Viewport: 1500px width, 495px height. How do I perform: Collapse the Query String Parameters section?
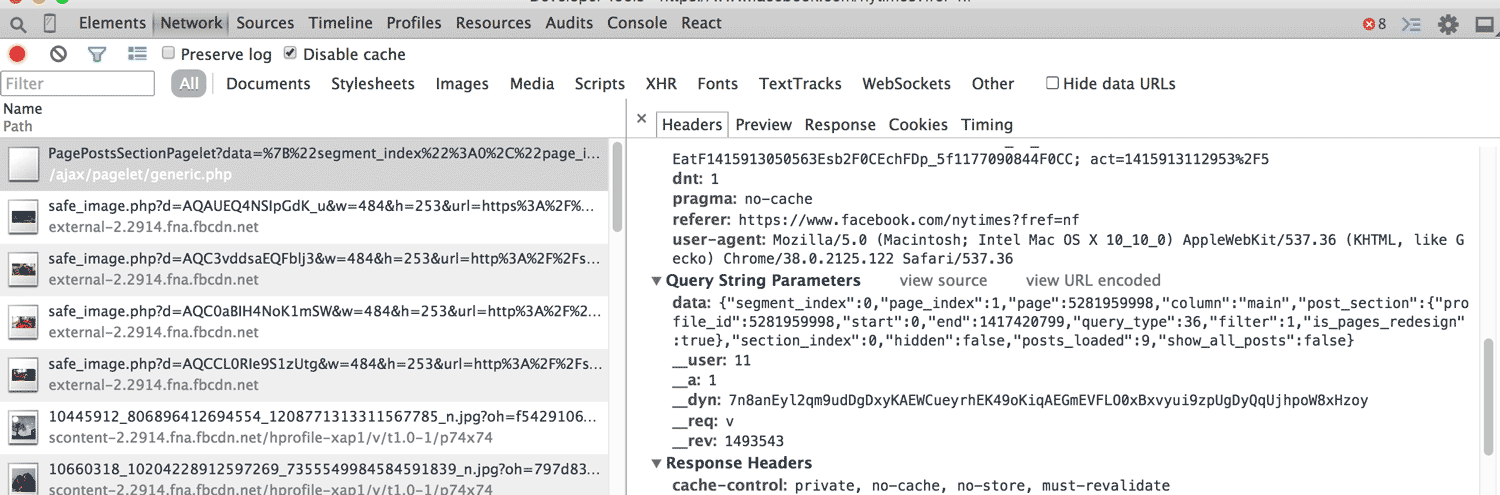coord(657,281)
